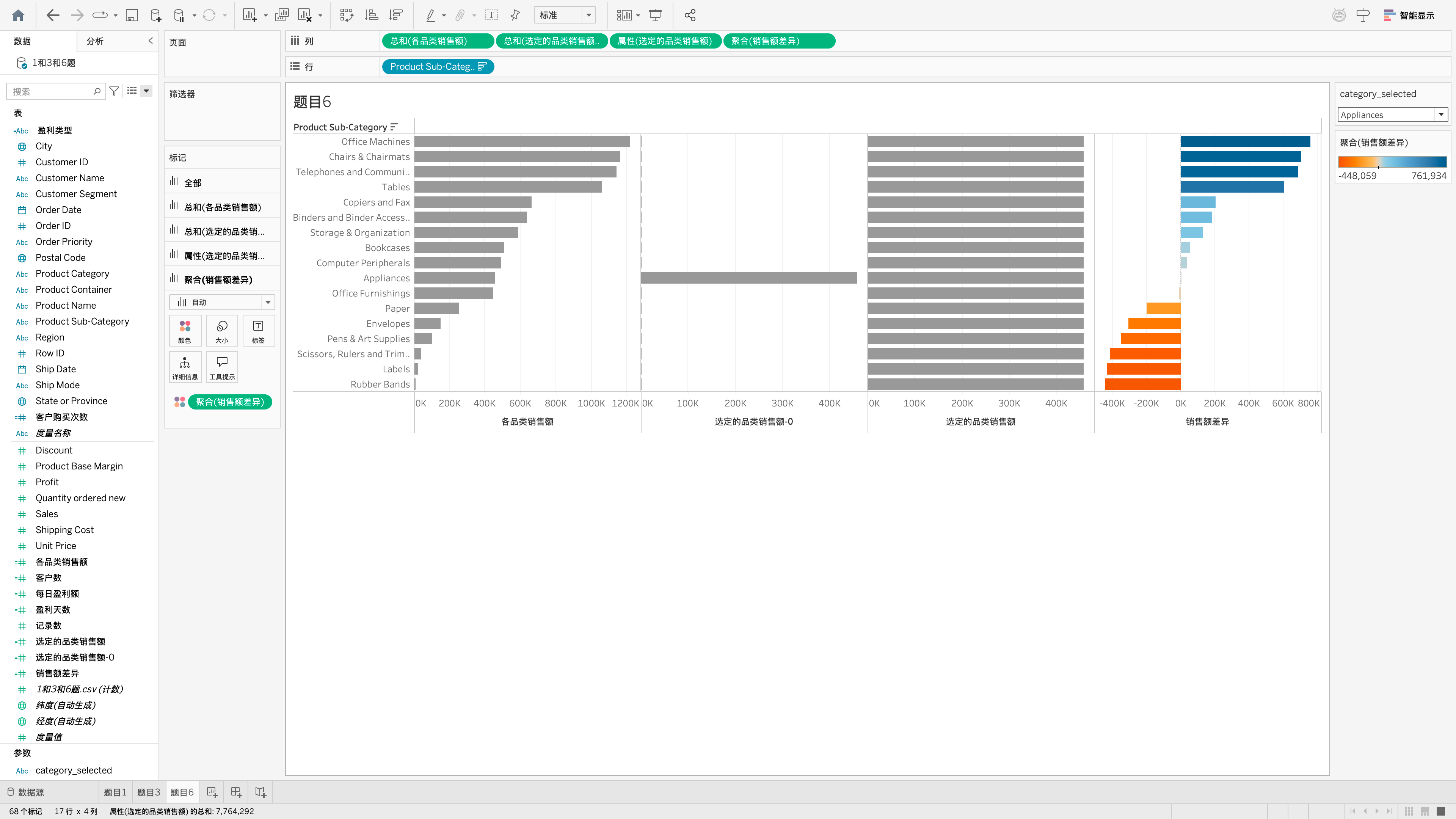Viewport: 1456px width, 819px height.
Task: Open the 题目1 sheet tab
Action: 115,792
